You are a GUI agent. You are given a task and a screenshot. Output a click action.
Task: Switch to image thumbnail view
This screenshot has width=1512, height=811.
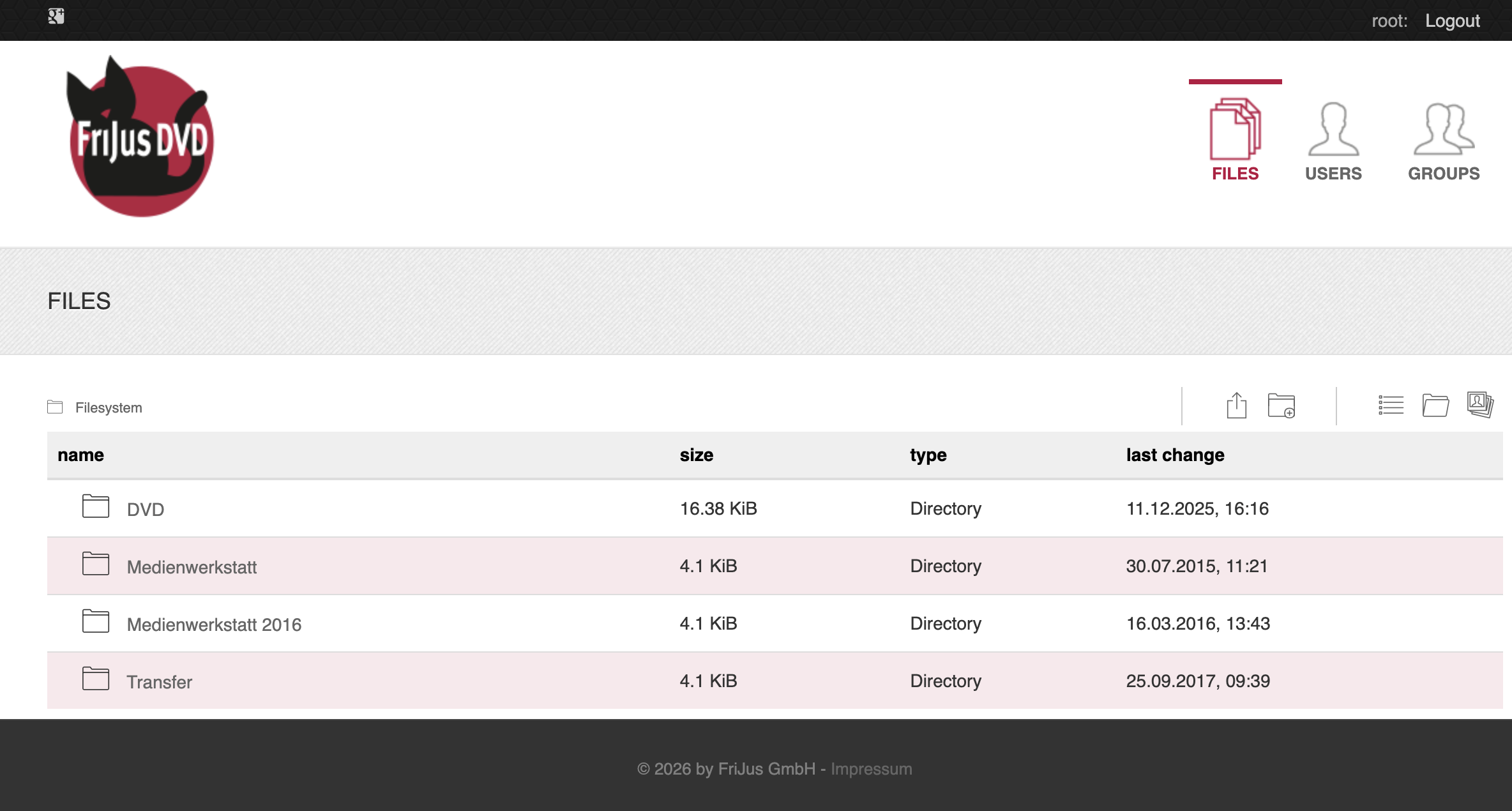point(1480,404)
